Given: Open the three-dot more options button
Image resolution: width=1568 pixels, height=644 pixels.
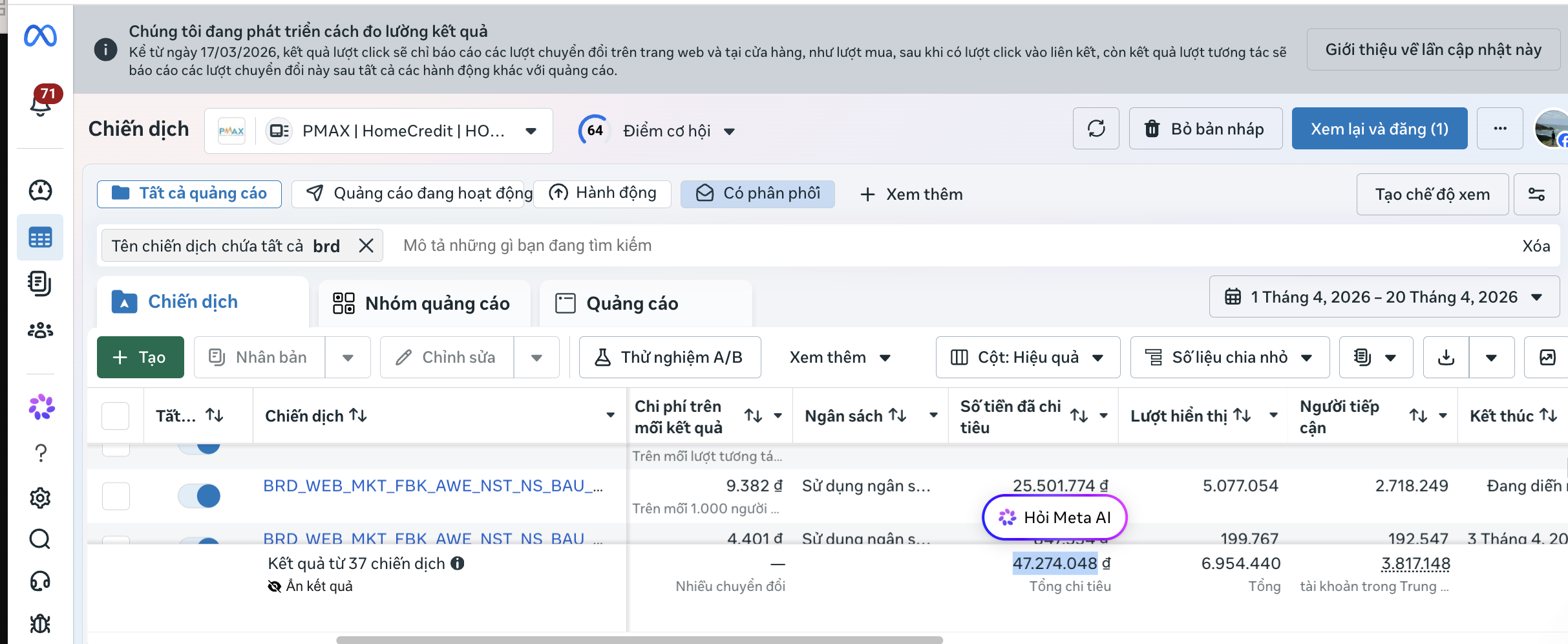Looking at the screenshot, I should (x=1500, y=129).
